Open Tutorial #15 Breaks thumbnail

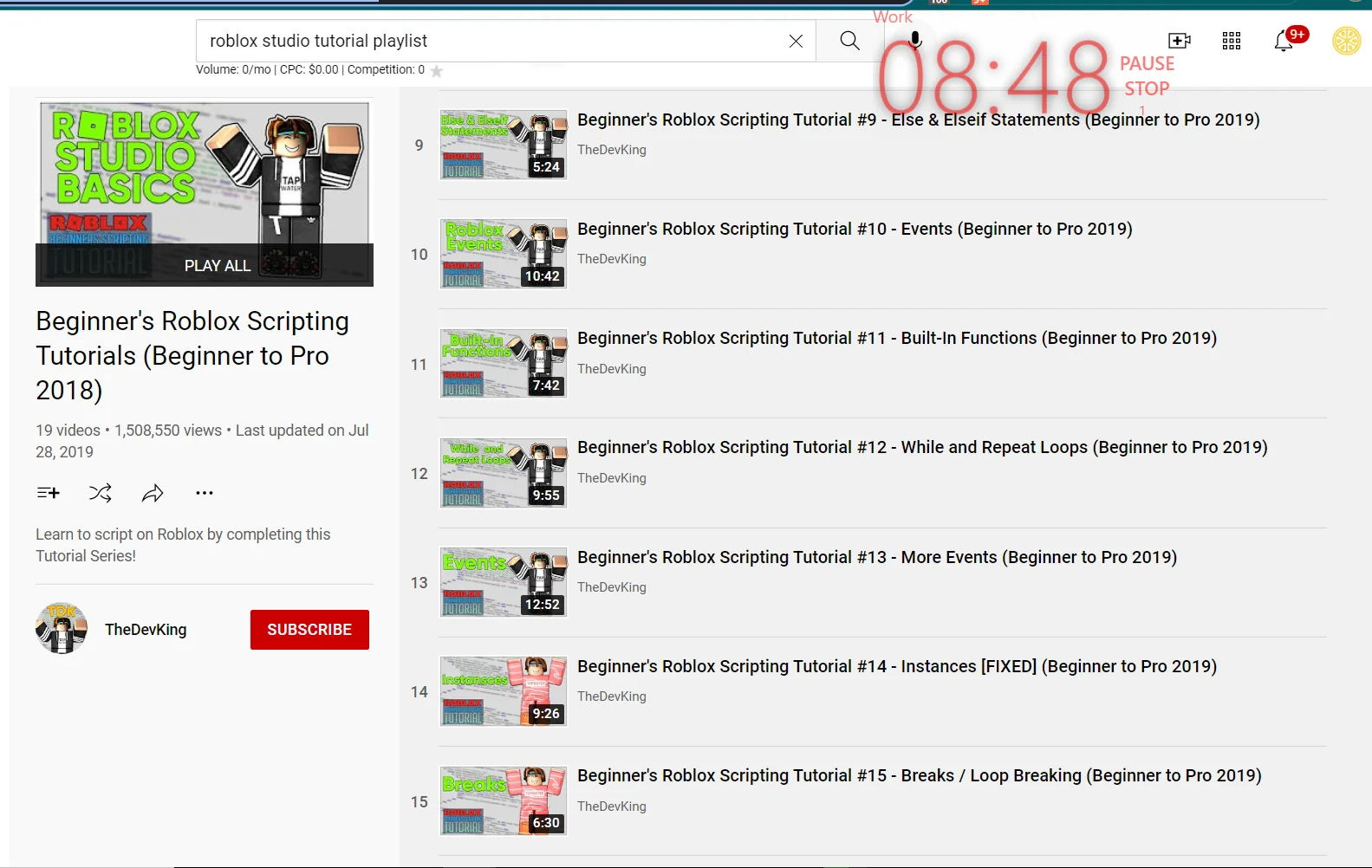point(503,800)
